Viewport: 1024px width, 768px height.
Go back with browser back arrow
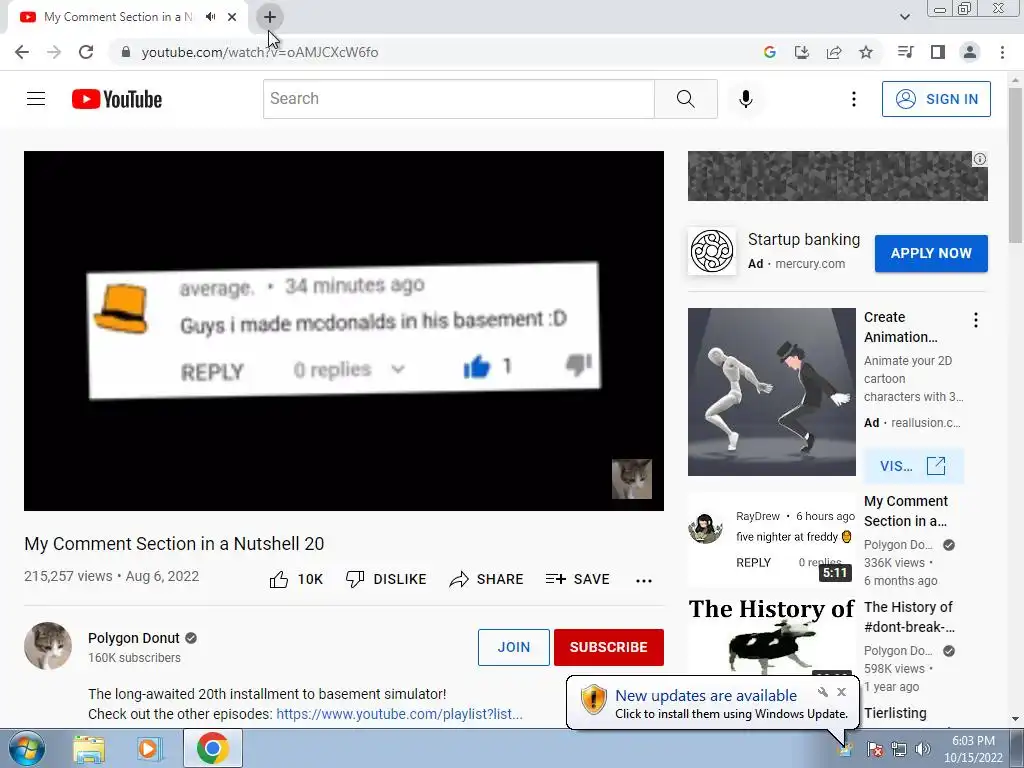click(x=22, y=52)
